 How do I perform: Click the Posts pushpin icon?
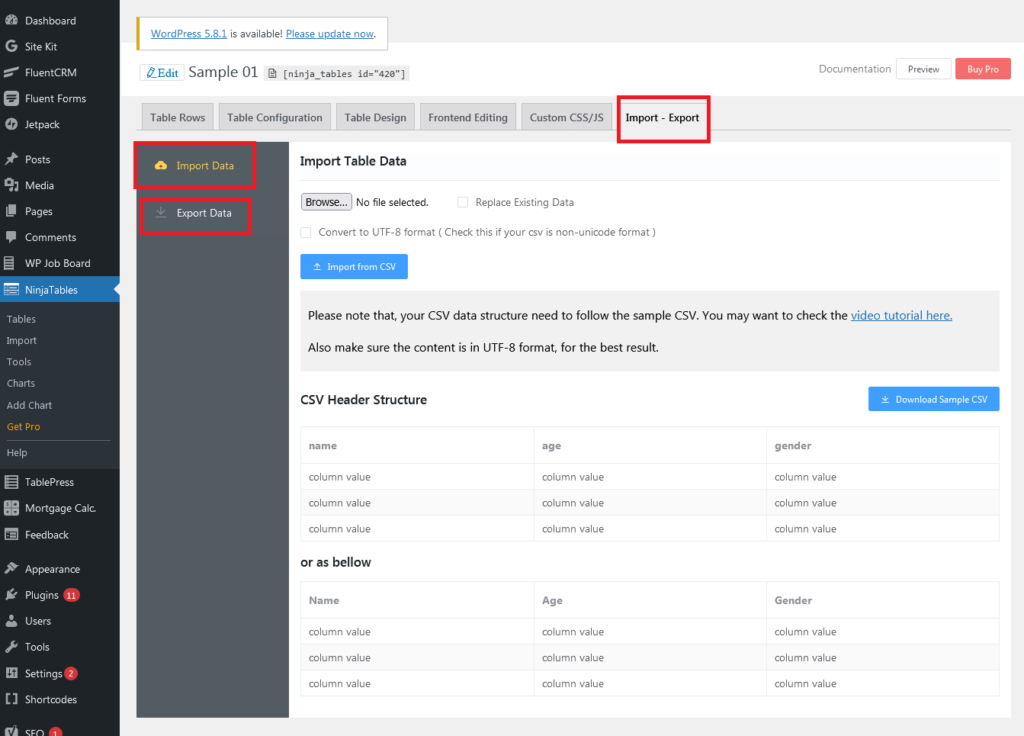11,159
